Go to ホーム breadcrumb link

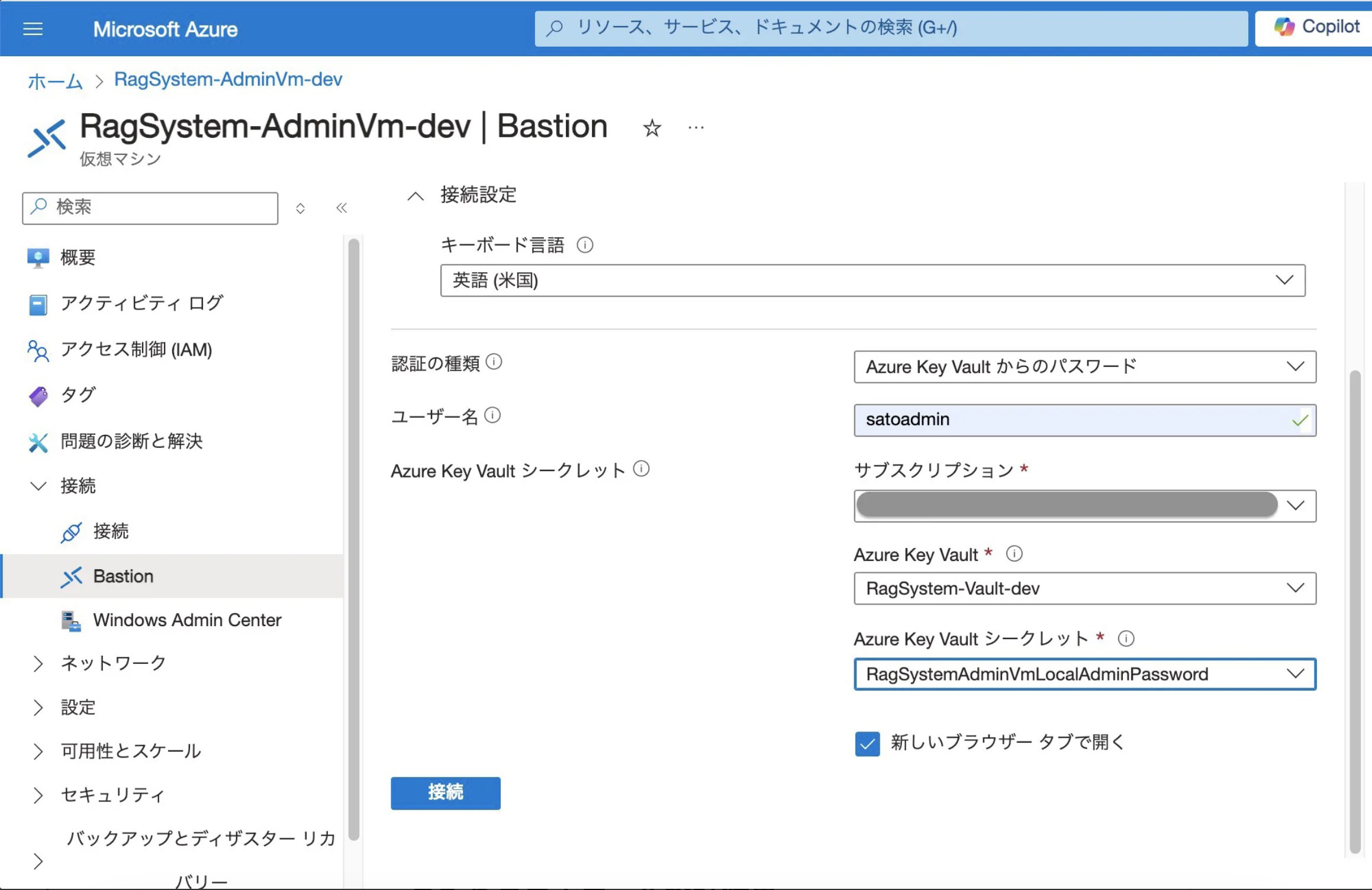(54, 80)
